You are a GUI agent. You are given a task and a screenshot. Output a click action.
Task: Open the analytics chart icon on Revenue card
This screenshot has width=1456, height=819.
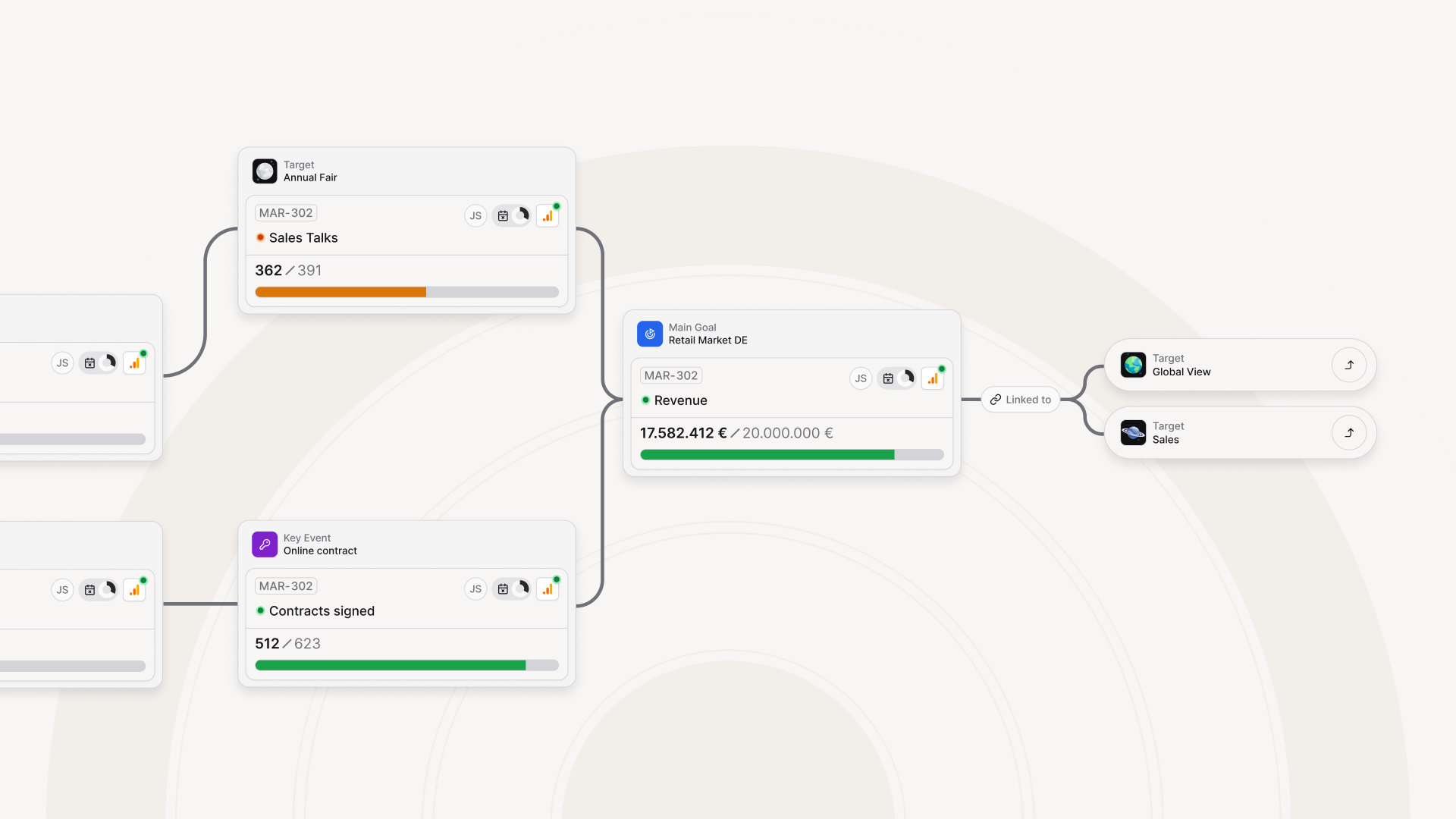coord(932,378)
